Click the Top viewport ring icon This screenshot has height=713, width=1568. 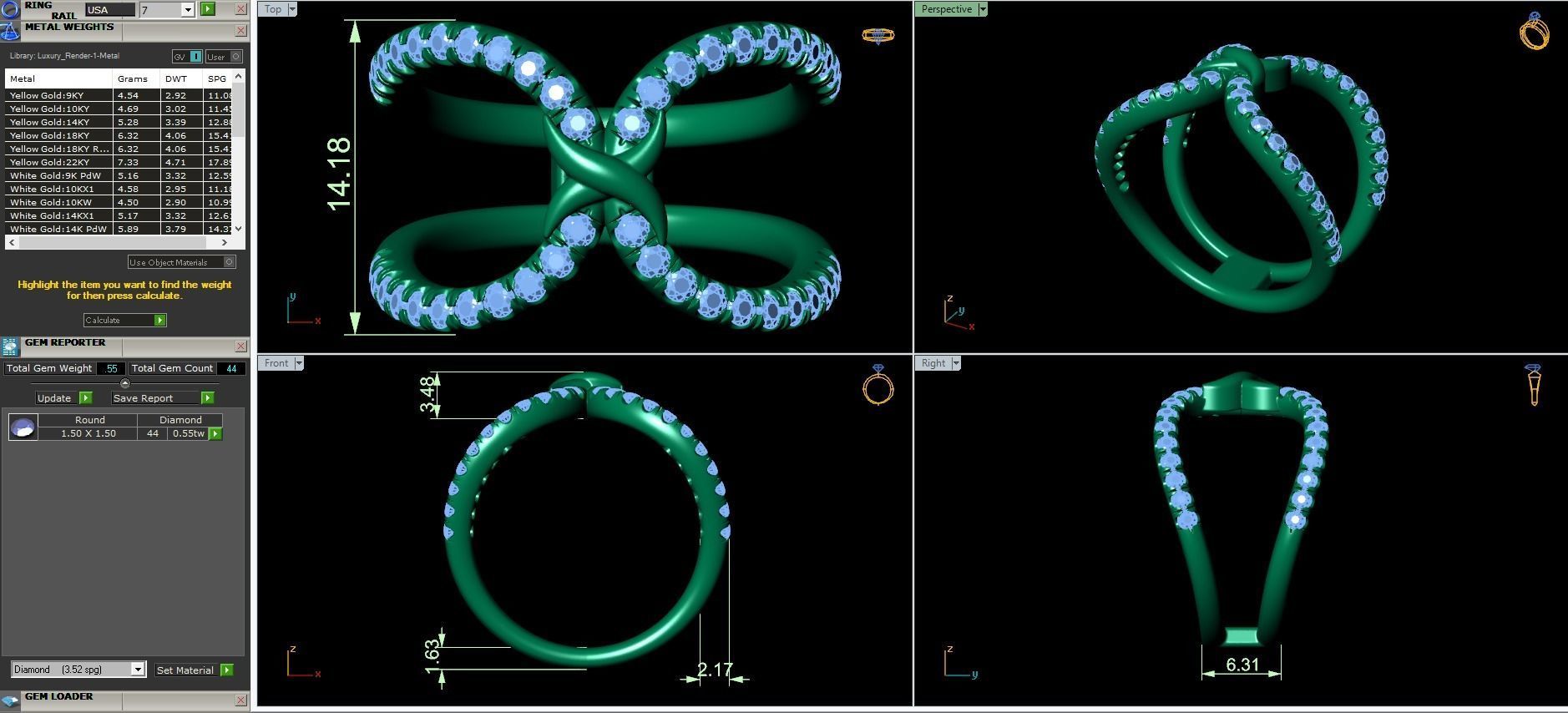[x=878, y=35]
